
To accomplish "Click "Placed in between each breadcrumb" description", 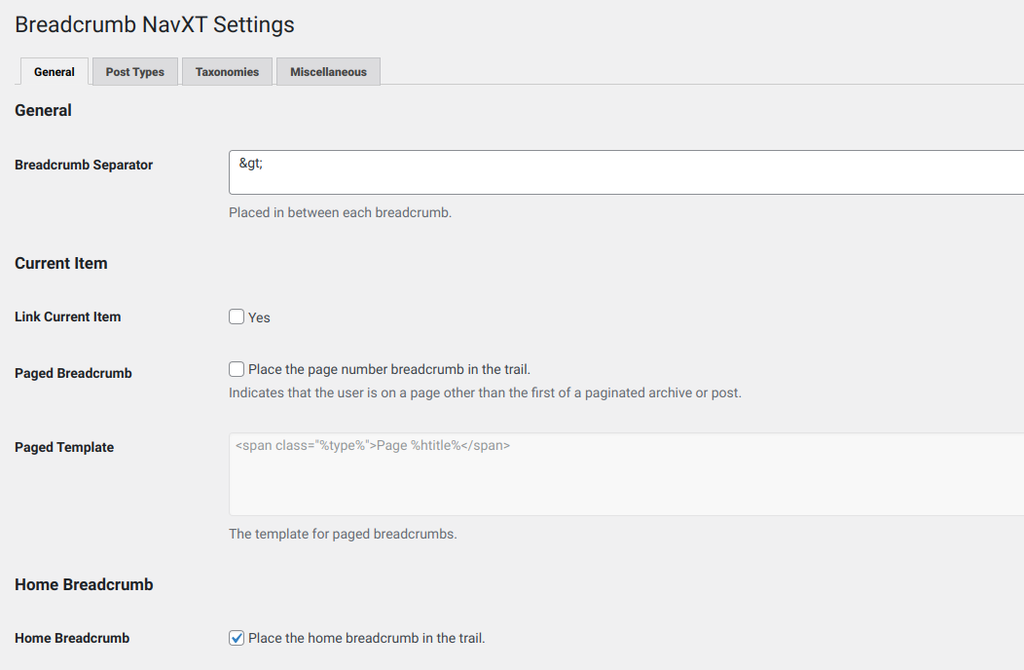I will pyautogui.click(x=340, y=213).
